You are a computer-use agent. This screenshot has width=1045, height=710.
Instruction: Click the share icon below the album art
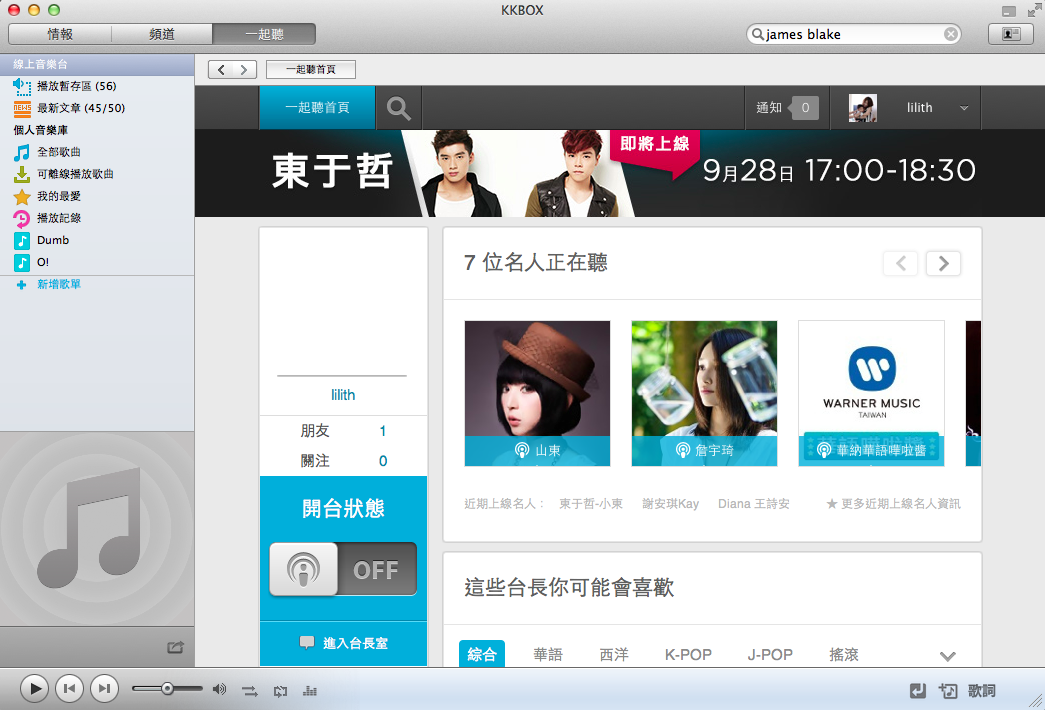tap(175, 647)
